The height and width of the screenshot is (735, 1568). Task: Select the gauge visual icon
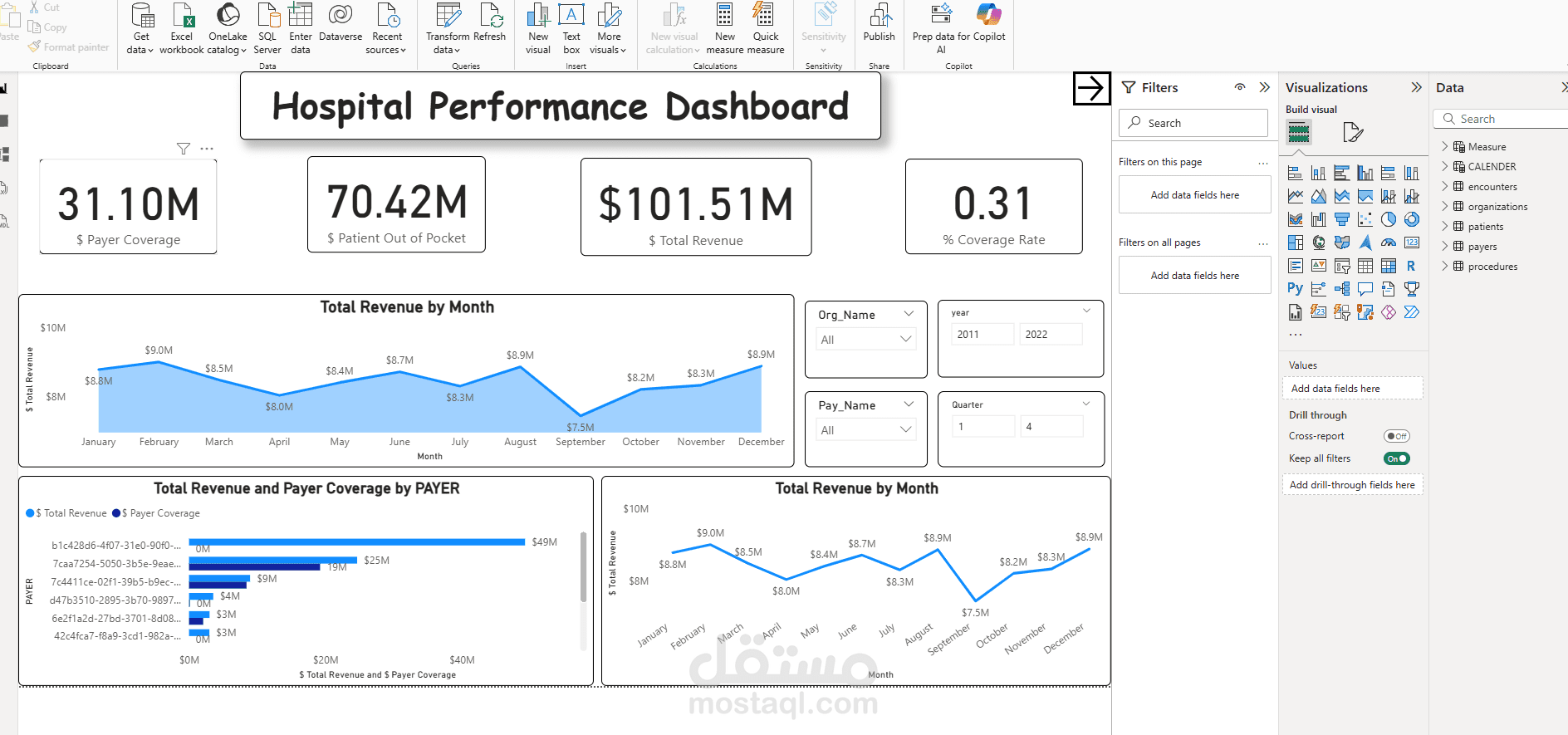(x=1388, y=243)
